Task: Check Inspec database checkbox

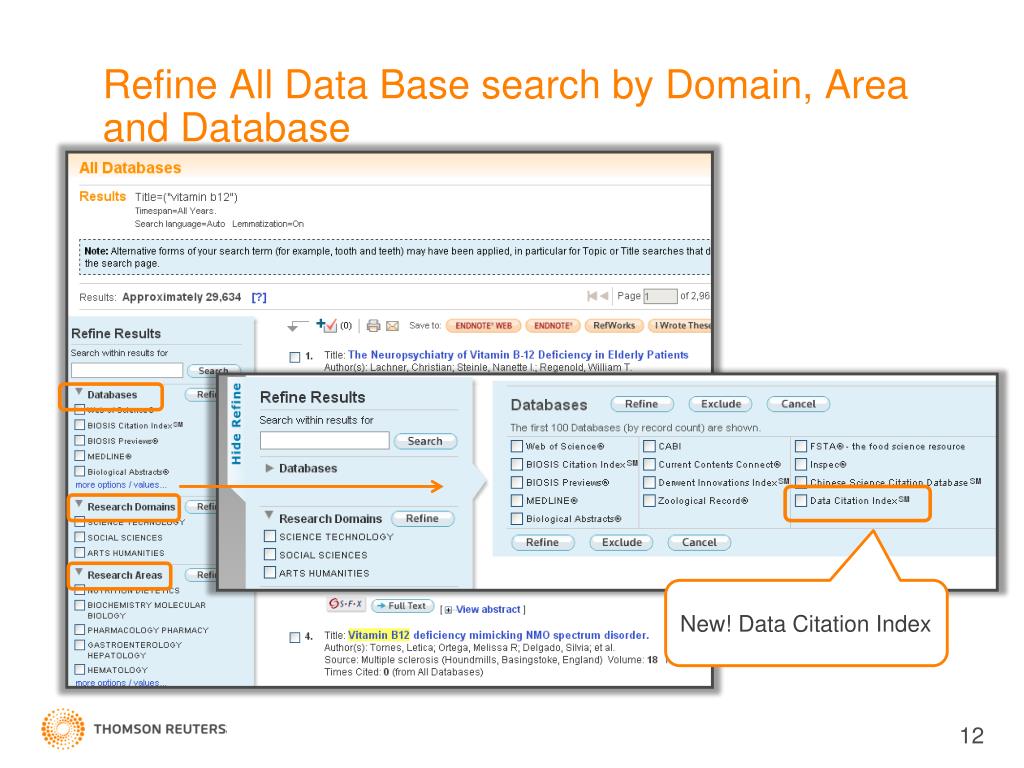Action: (x=801, y=464)
